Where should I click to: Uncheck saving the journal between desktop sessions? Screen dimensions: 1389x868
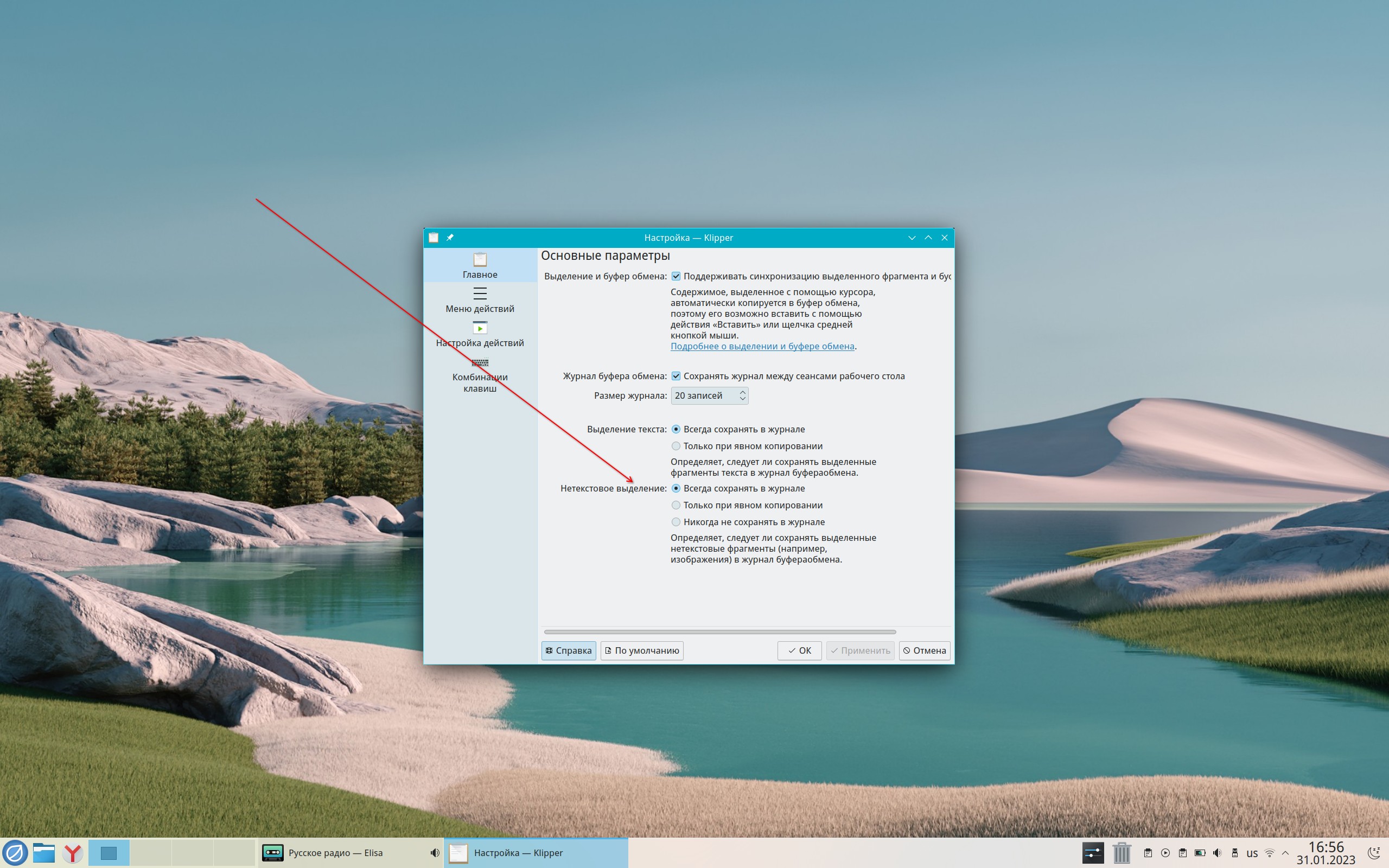click(676, 376)
